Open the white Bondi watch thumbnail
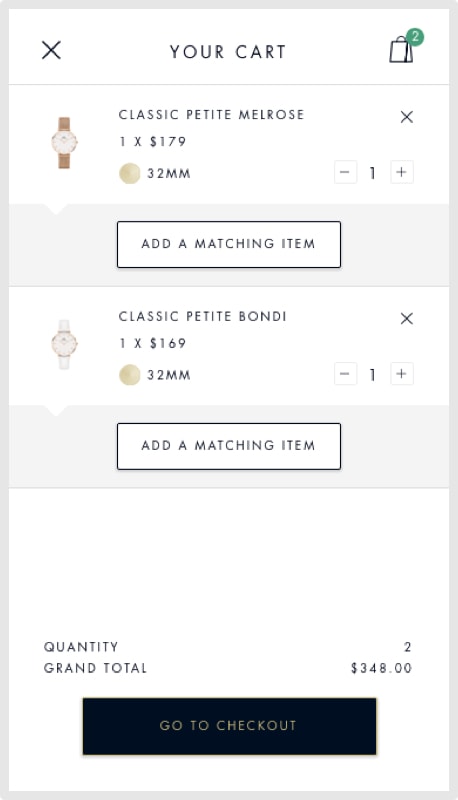This screenshot has height=800, width=458. (64, 344)
